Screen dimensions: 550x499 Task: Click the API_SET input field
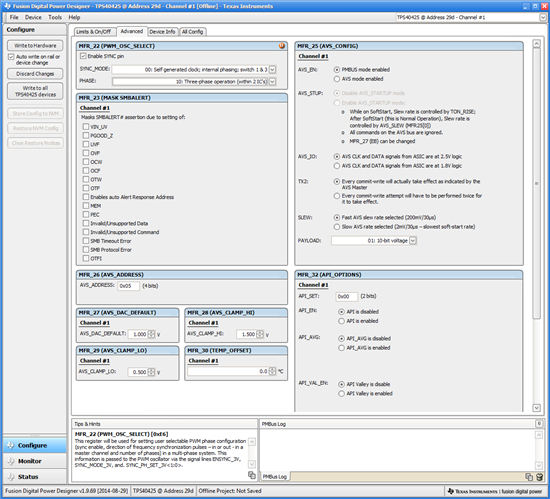[347, 296]
